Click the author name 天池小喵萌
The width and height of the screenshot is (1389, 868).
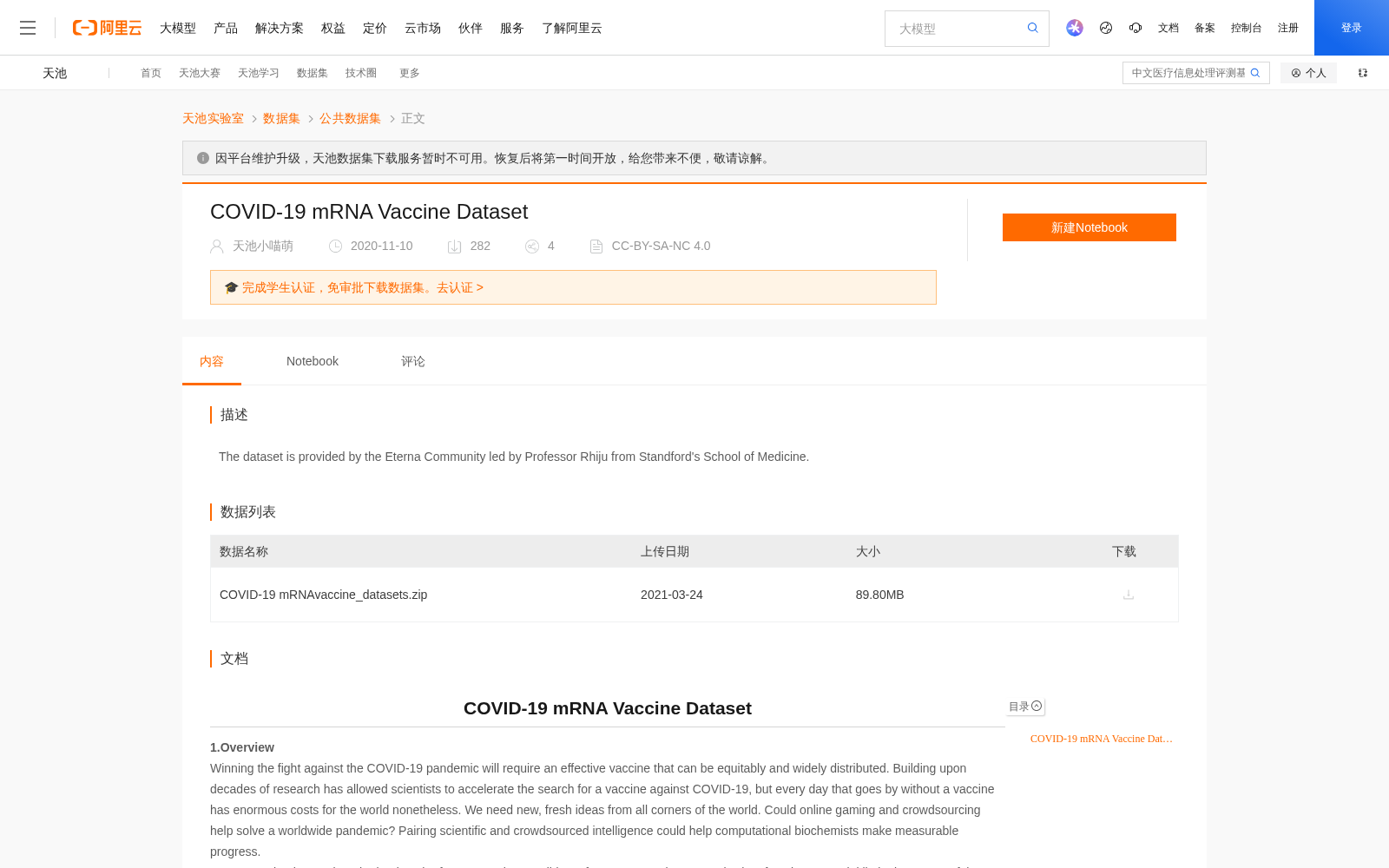pos(263,247)
